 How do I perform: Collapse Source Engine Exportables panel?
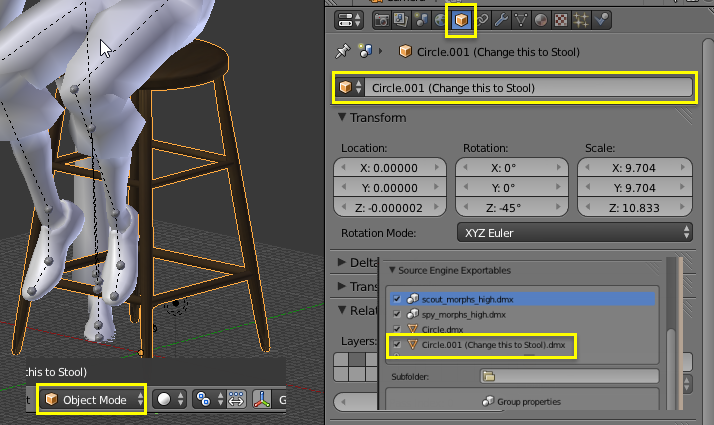point(392,270)
